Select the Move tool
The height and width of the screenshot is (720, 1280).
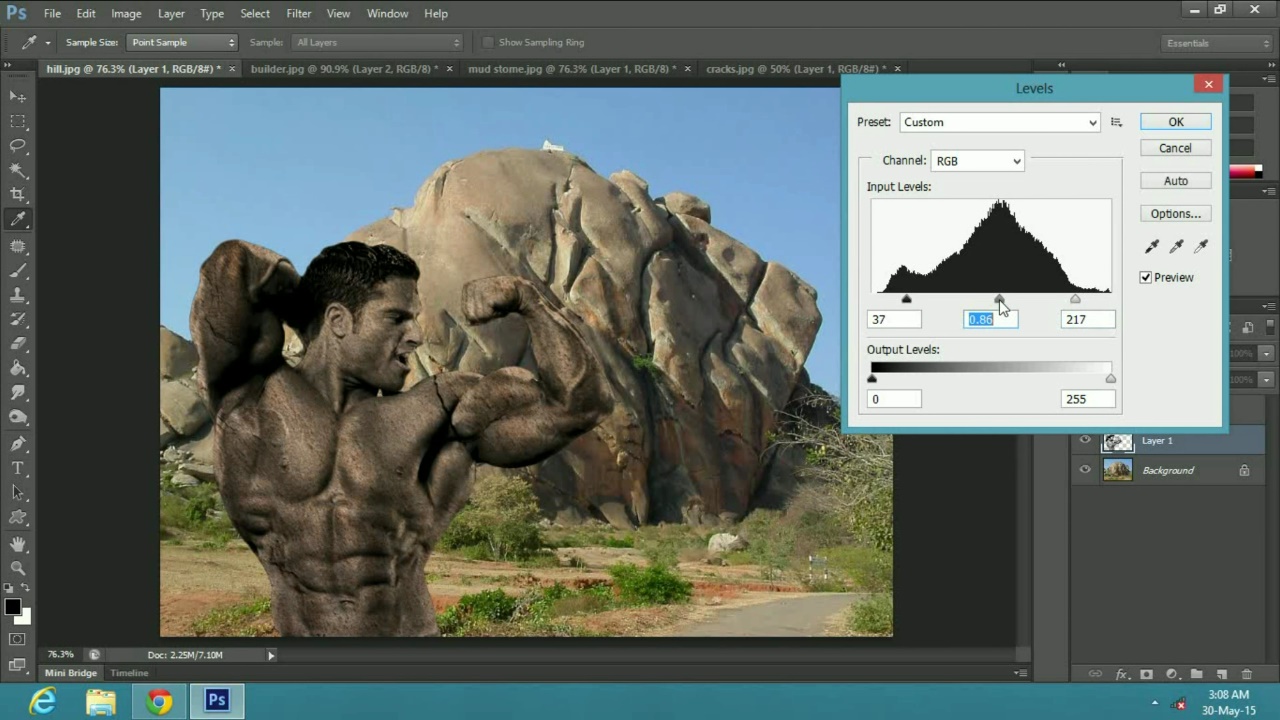click(18, 96)
